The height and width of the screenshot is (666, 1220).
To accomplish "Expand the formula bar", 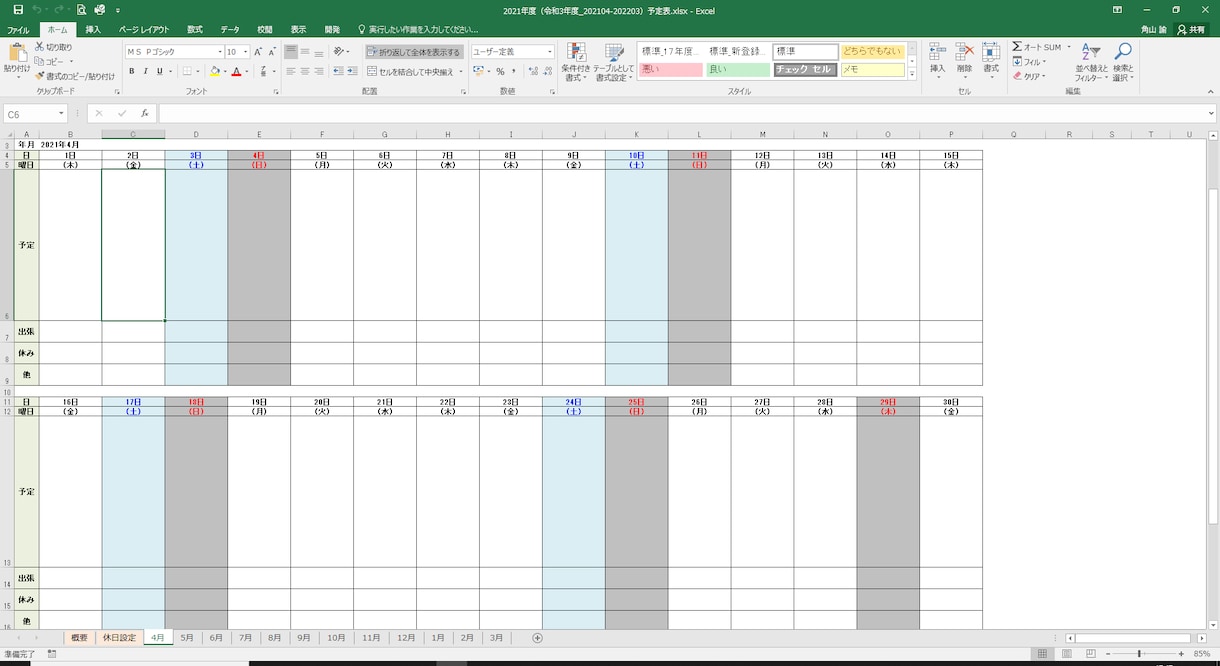I will coord(1209,114).
